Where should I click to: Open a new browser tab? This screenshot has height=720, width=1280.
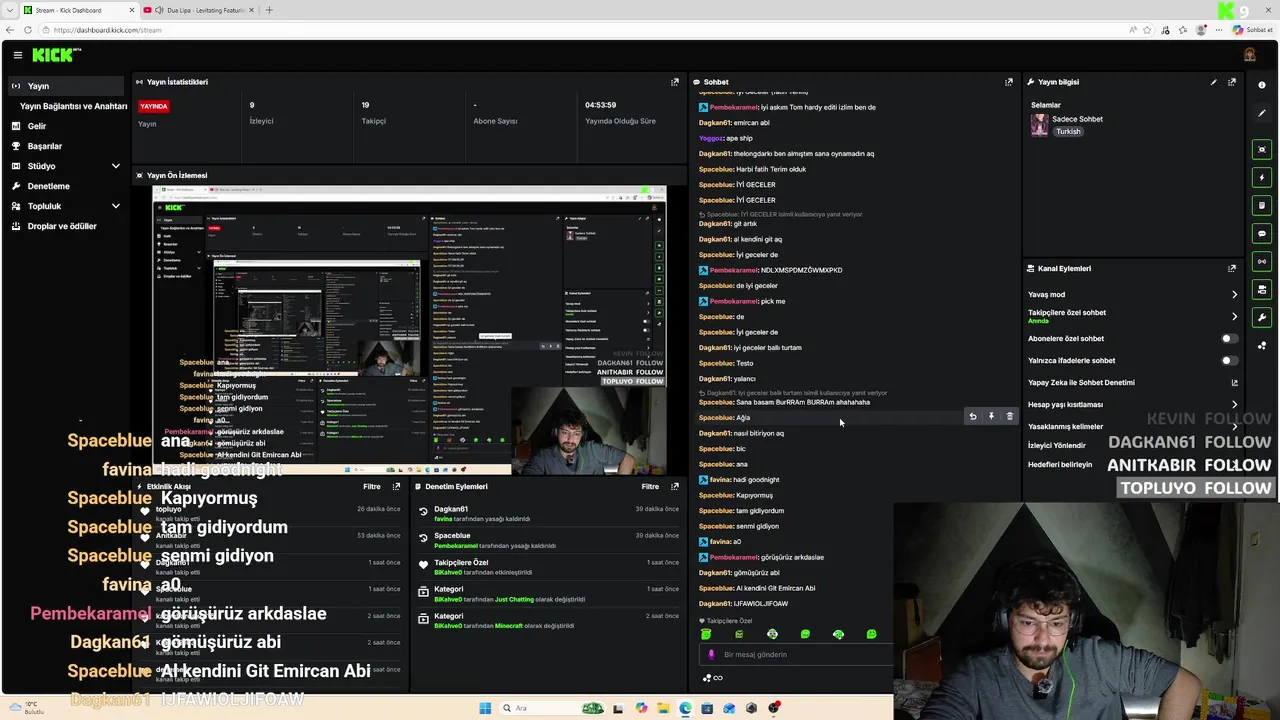tap(269, 10)
